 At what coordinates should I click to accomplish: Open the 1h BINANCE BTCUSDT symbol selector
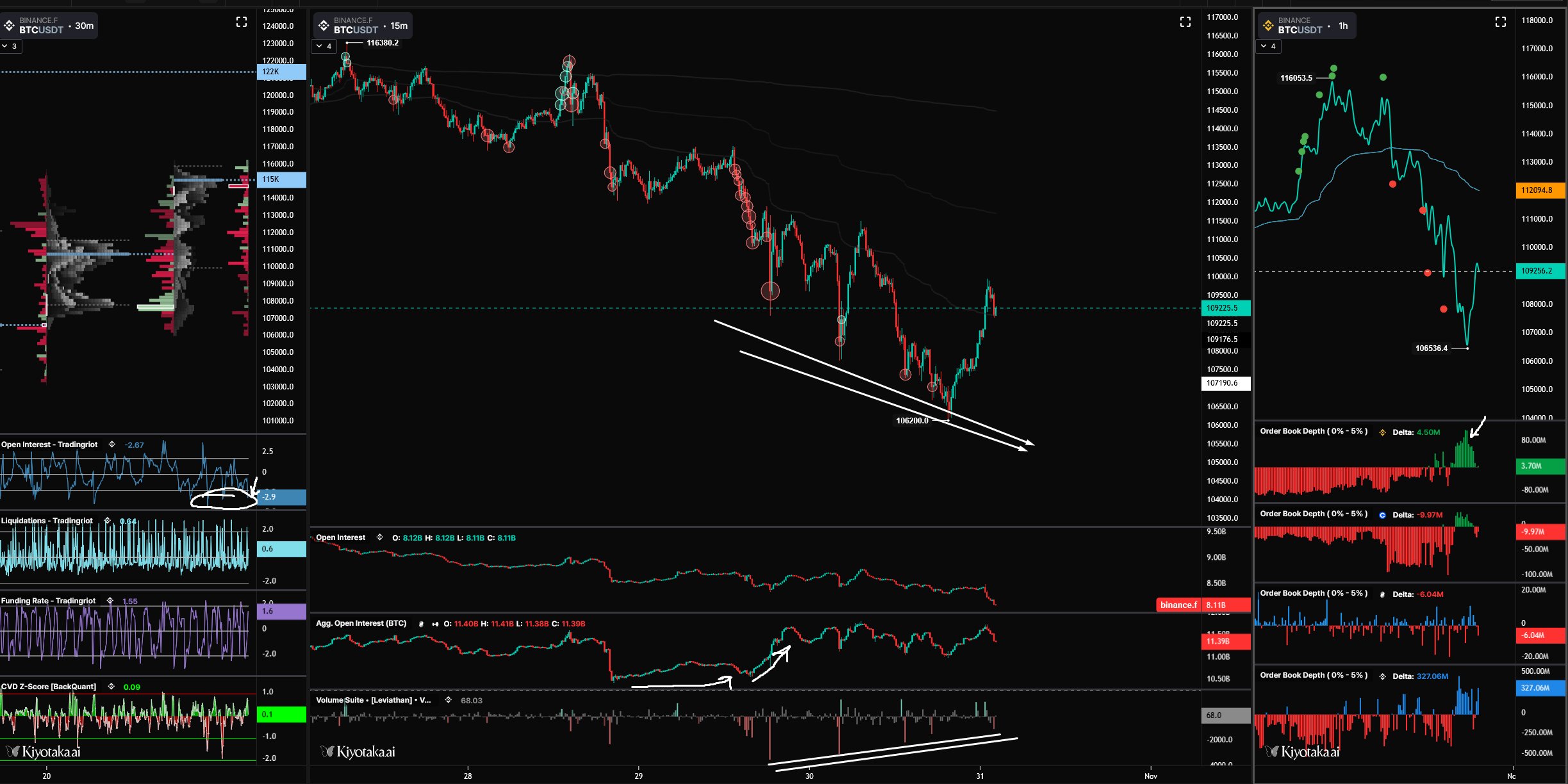[1306, 26]
